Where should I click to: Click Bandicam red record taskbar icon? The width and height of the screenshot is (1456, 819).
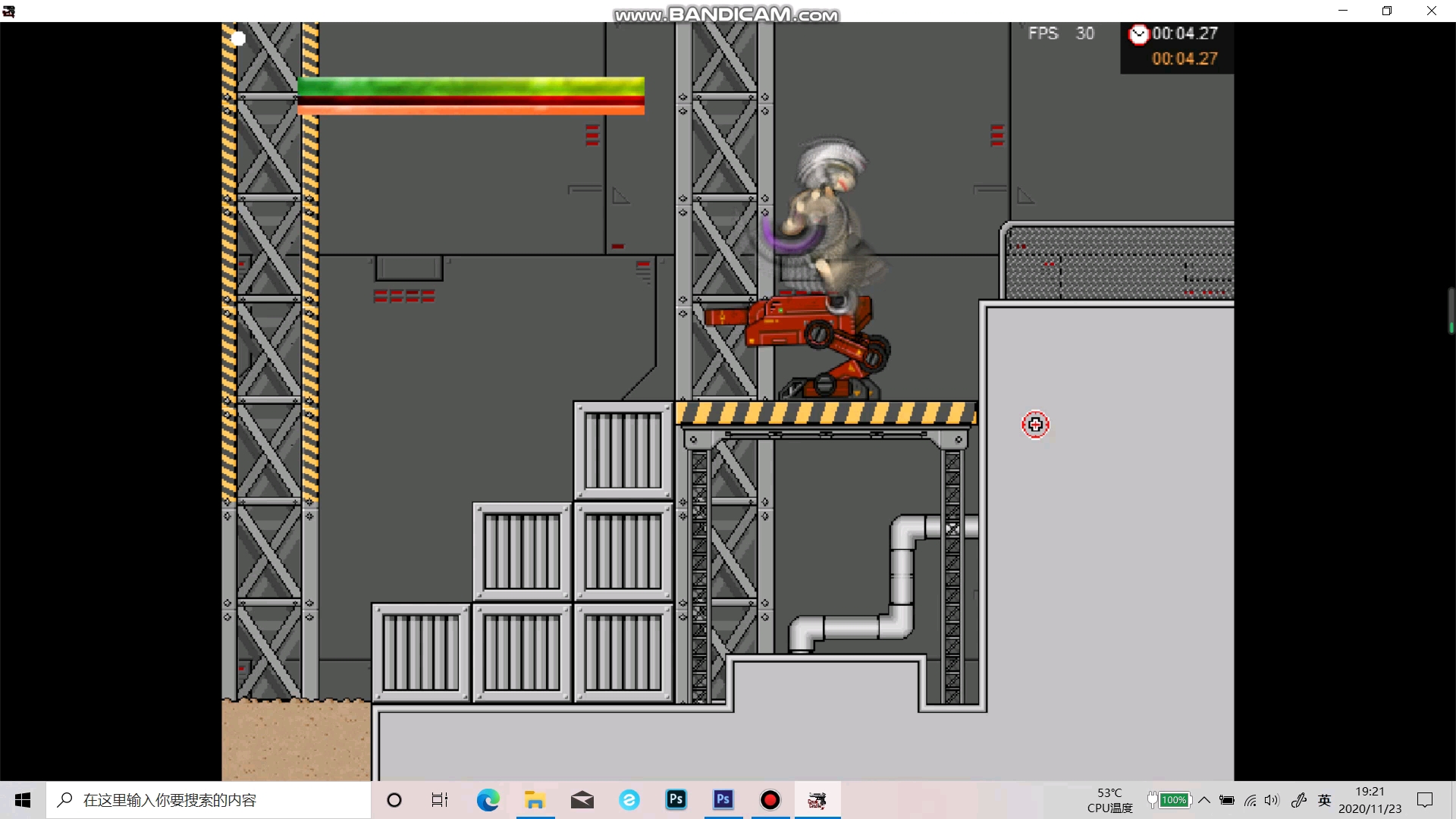pos(770,800)
